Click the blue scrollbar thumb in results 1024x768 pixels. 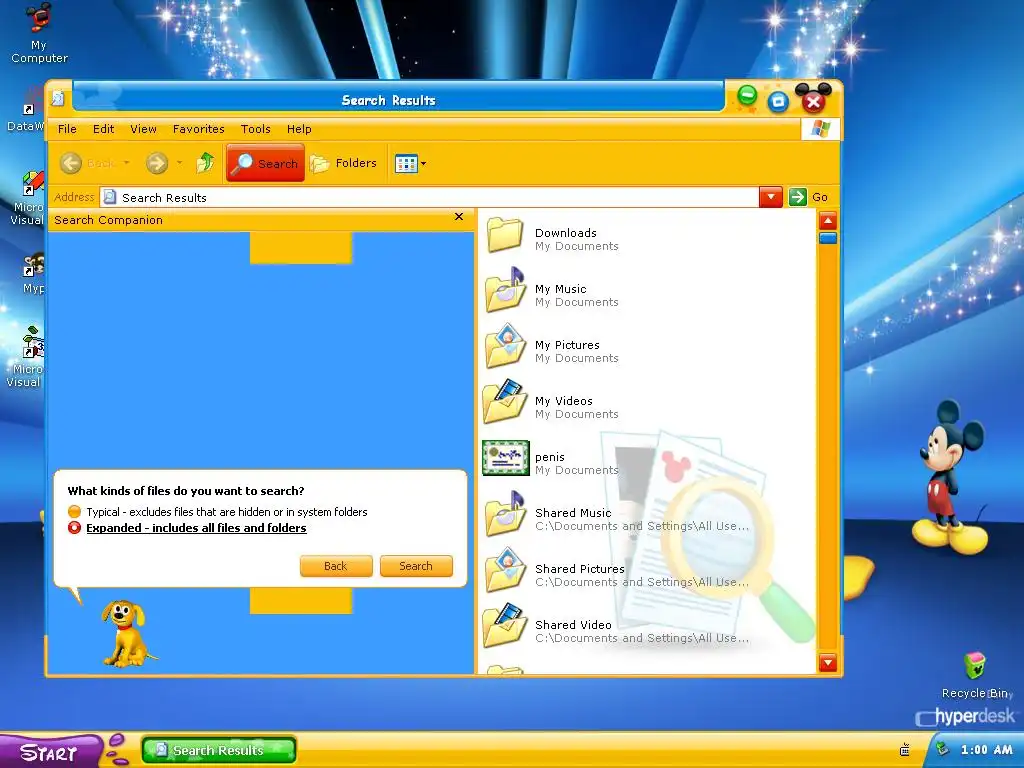tap(828, 238)
